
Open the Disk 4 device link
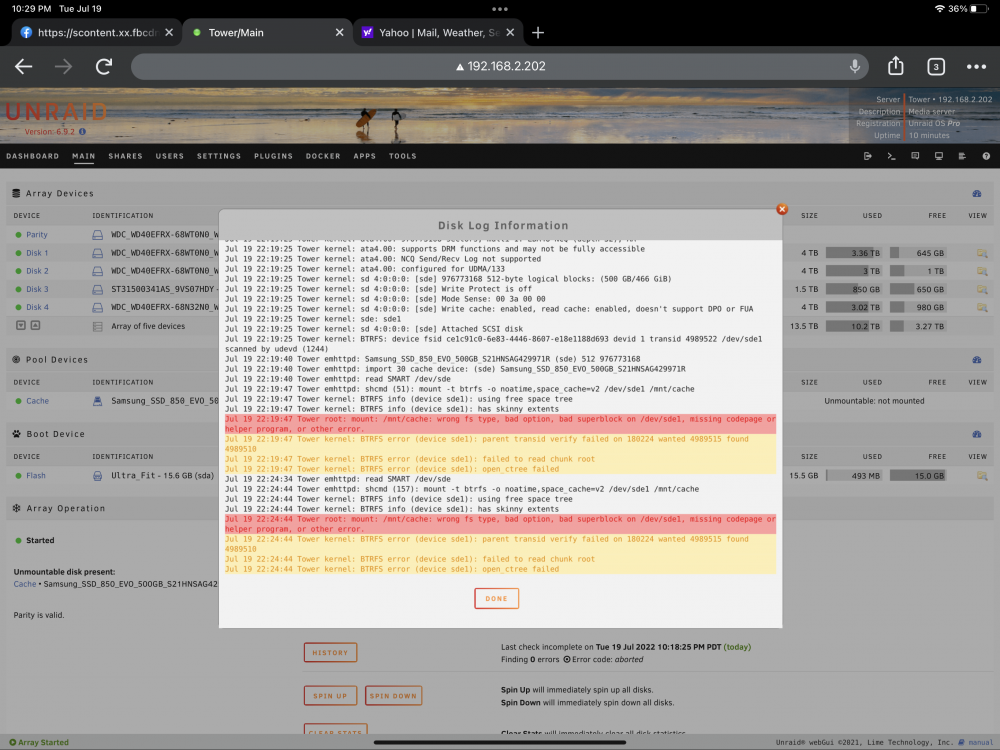(x=37, y=307)
